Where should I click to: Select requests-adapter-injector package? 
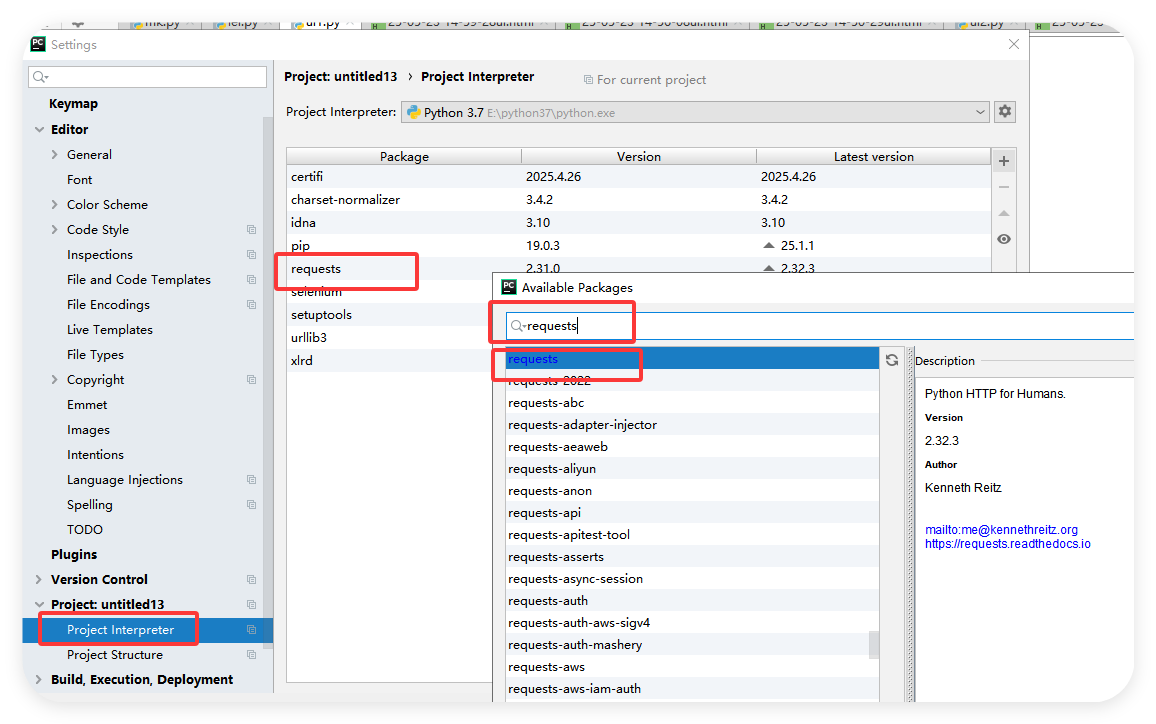(x=692, y=425)
